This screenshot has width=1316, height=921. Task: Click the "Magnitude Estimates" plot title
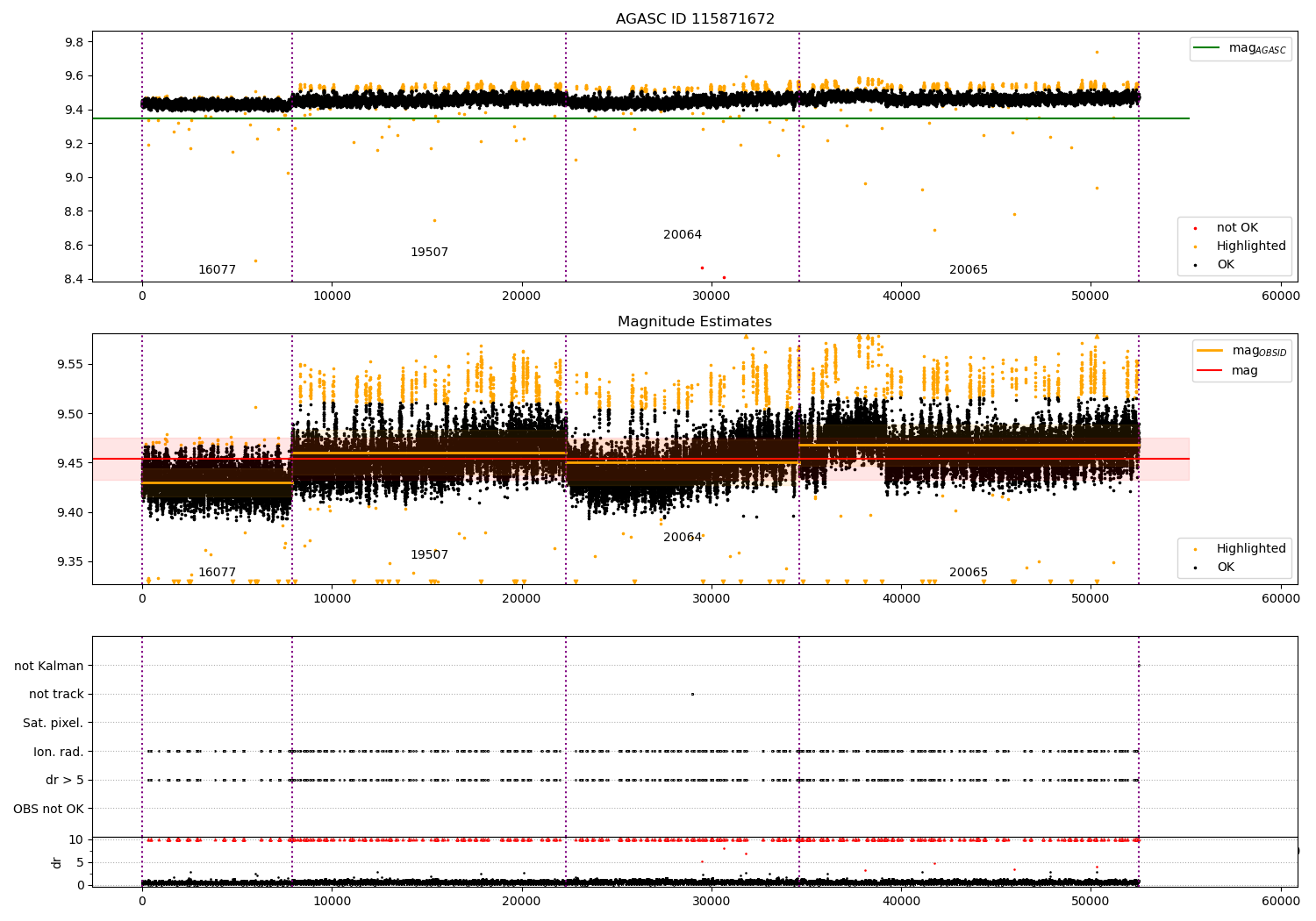click(x=695, y=321)
